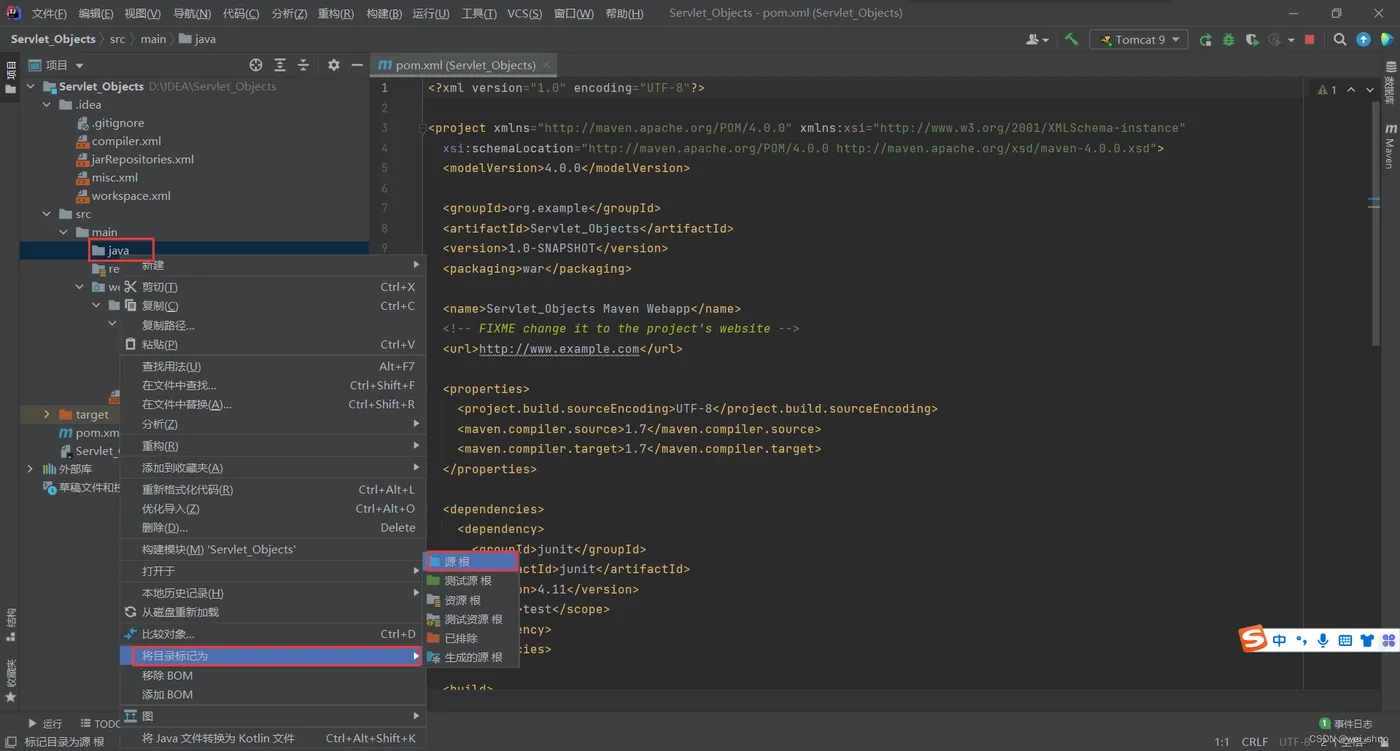Open the Database side panel icon
The width and height of the screenshot is (1400, 751).
click(x=1390, y=82)
